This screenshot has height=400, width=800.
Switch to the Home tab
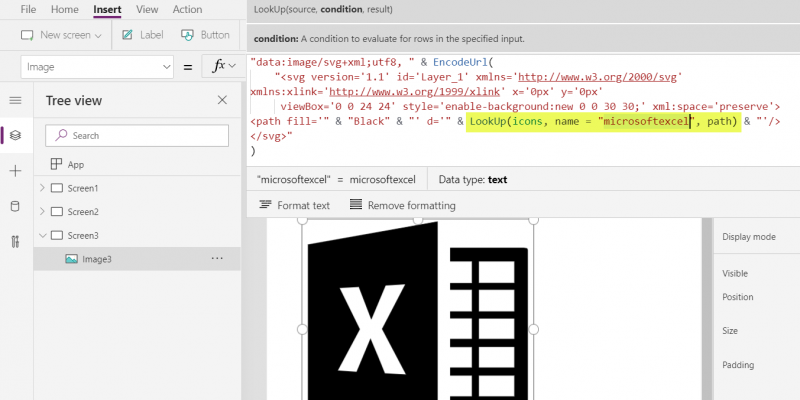point(65,9)
